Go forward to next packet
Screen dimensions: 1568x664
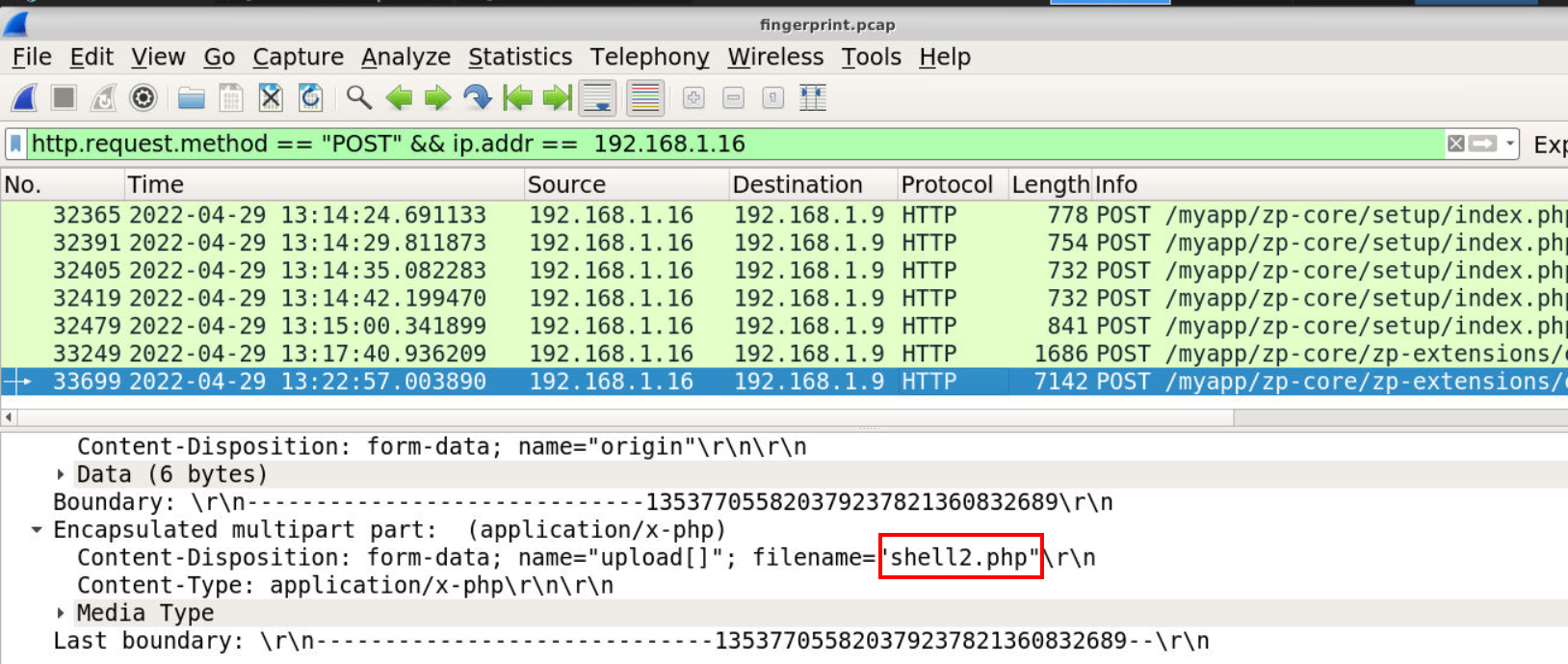coord(438,97)
